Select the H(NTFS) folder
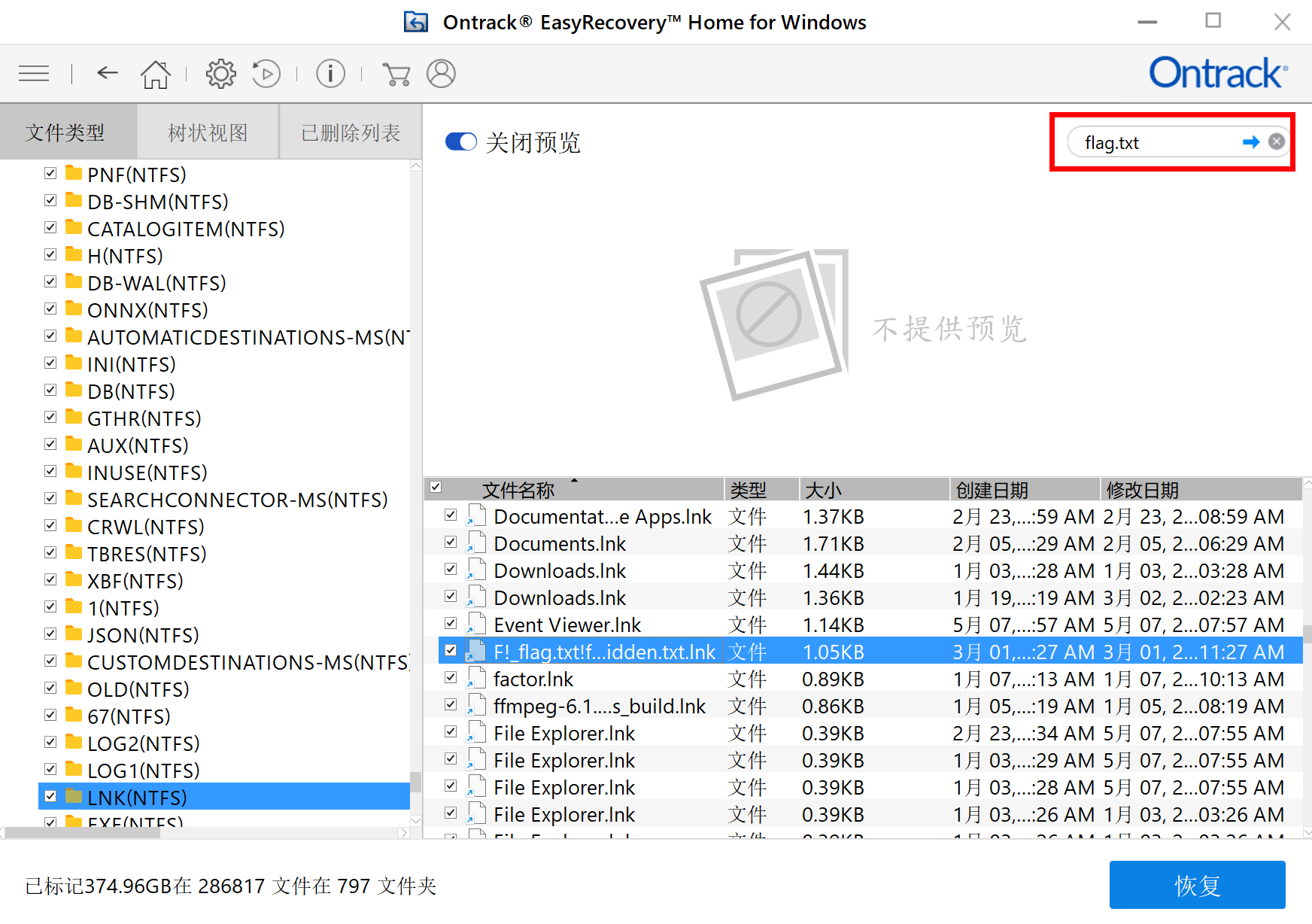The width and height of the screenshot is (1312, 924). pyautogui.click(x=125, y=256)
